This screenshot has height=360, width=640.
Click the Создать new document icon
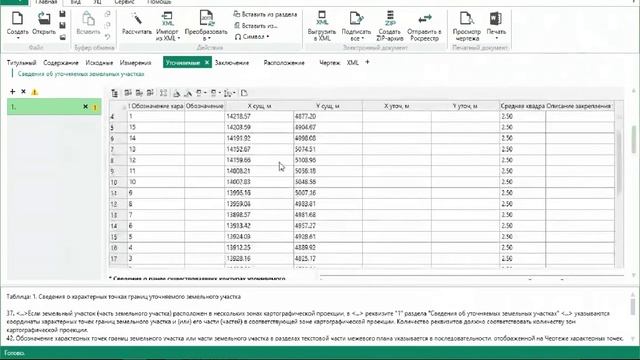click(x=18, y=18)
